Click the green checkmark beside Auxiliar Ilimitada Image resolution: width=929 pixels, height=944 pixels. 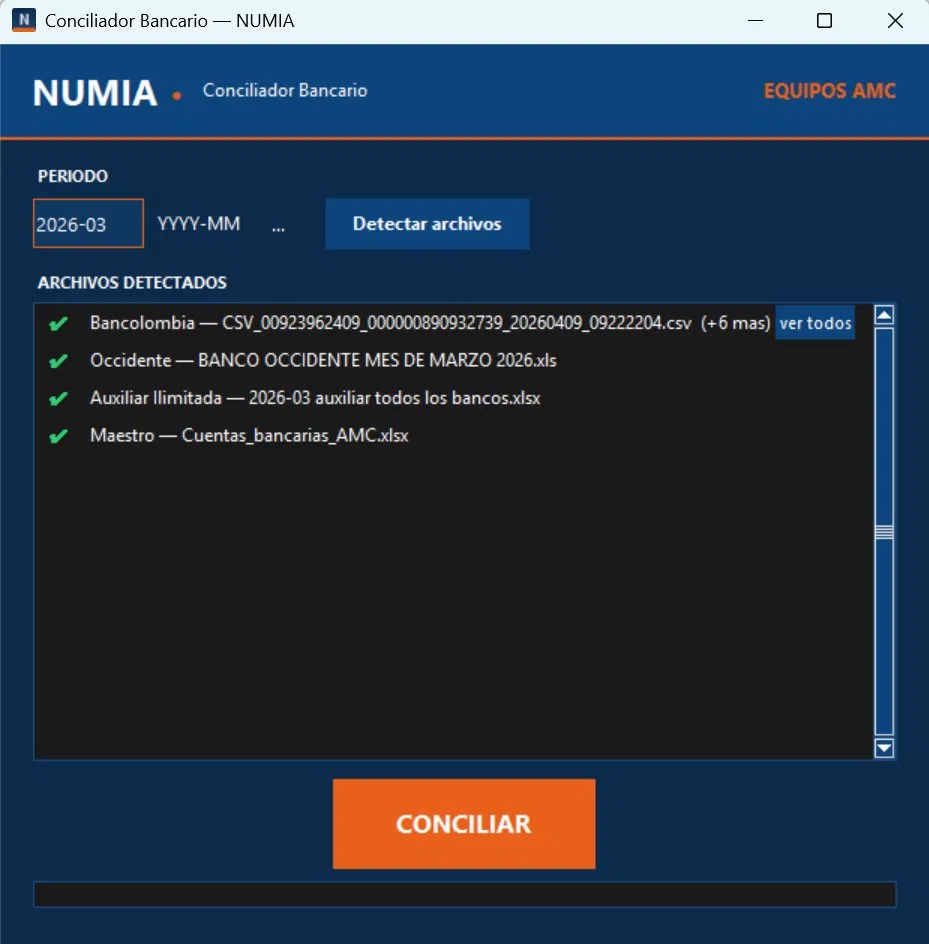[x=58, y=399]
